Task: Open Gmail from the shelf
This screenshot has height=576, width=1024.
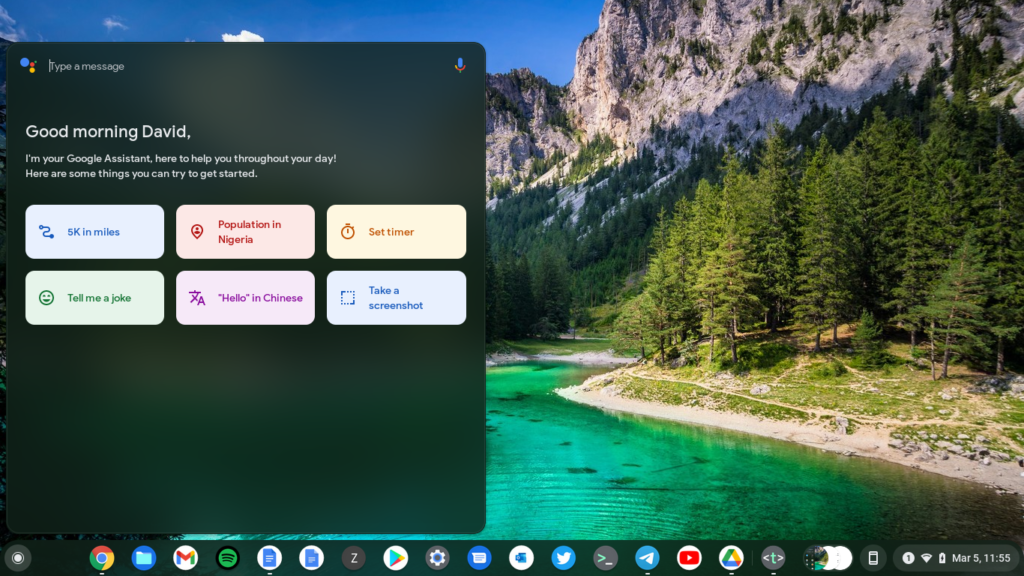Action: coord(185,558)
